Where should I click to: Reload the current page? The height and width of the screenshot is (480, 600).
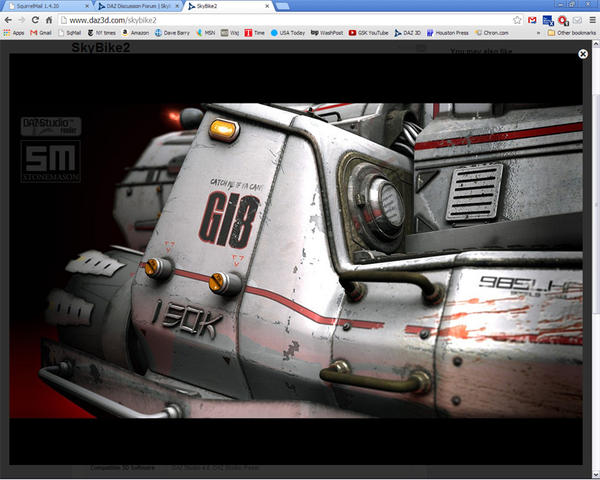(35, 20)
